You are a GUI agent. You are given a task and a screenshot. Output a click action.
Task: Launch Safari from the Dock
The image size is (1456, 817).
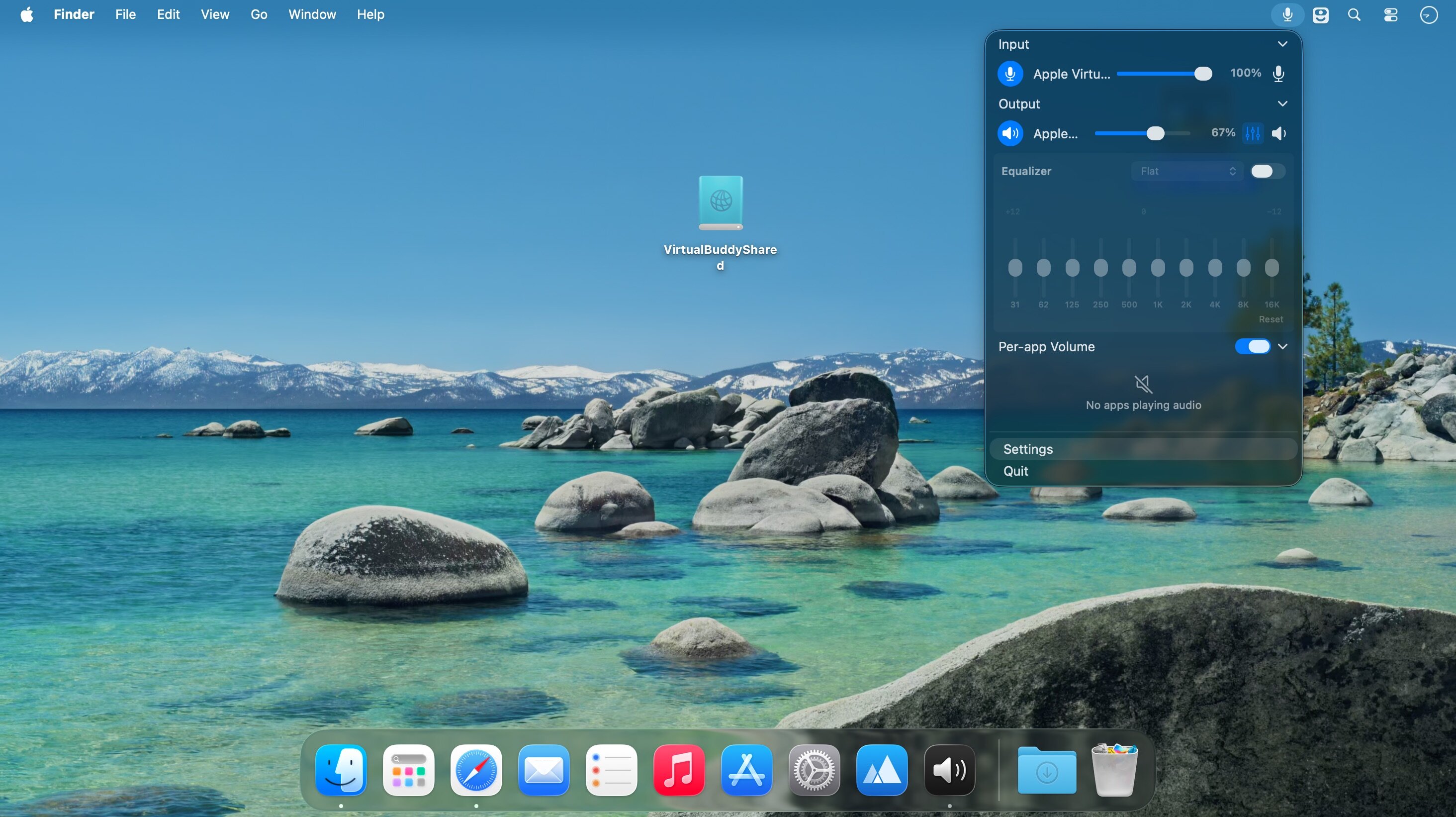click(476, 770)
